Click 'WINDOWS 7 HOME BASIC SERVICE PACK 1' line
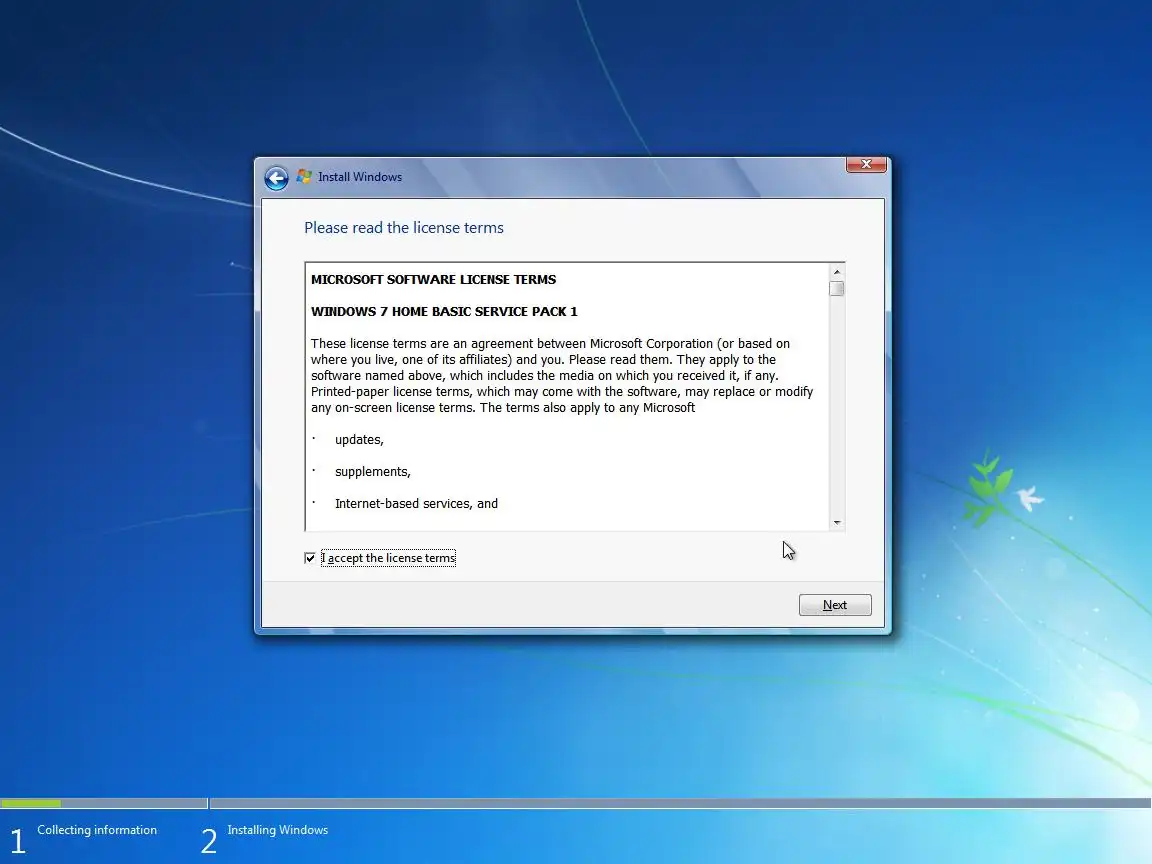The width and height of the screenshot is (1152, 864). (x=444, y=312)
